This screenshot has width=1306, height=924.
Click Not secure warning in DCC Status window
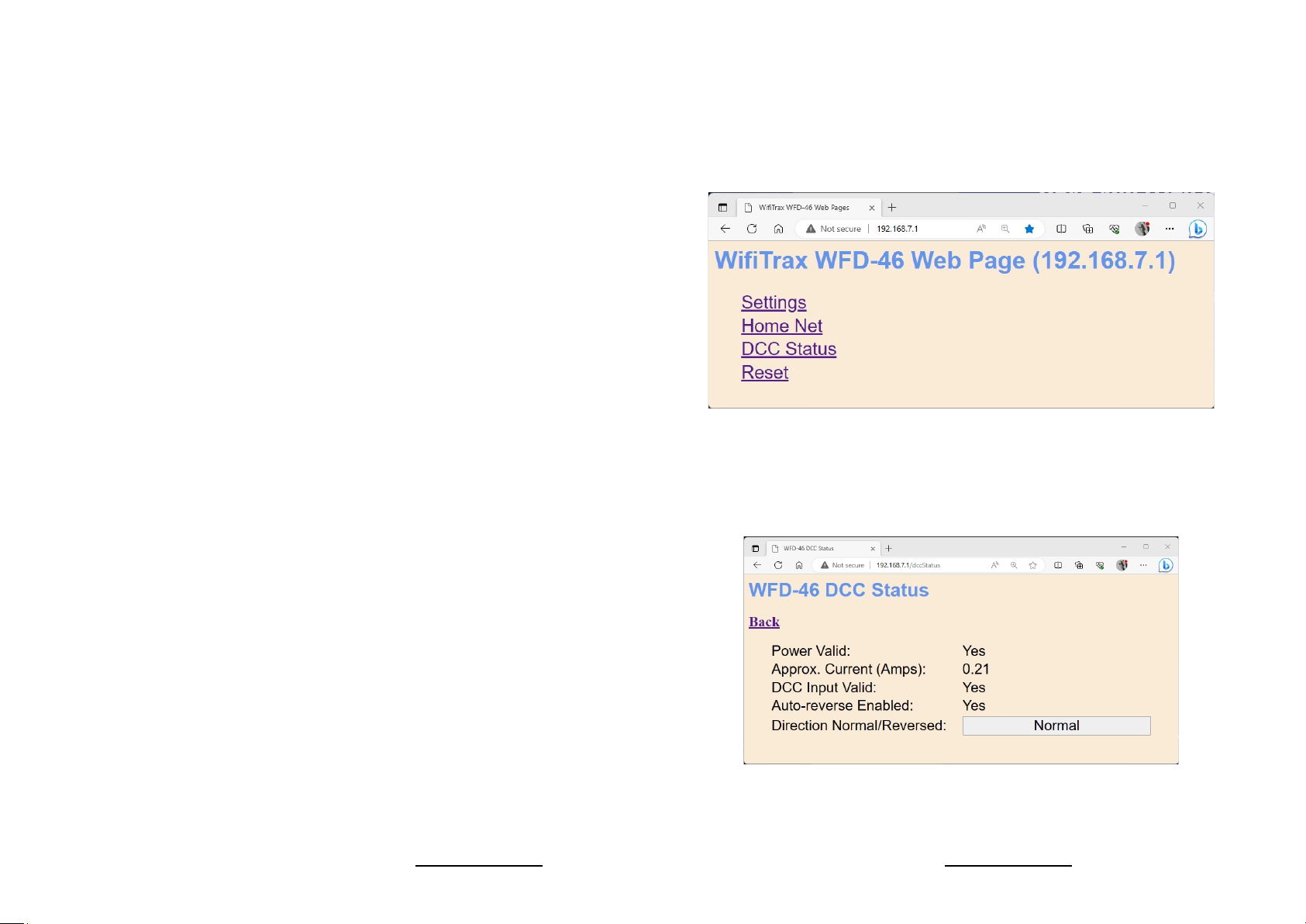pos(843,565)
